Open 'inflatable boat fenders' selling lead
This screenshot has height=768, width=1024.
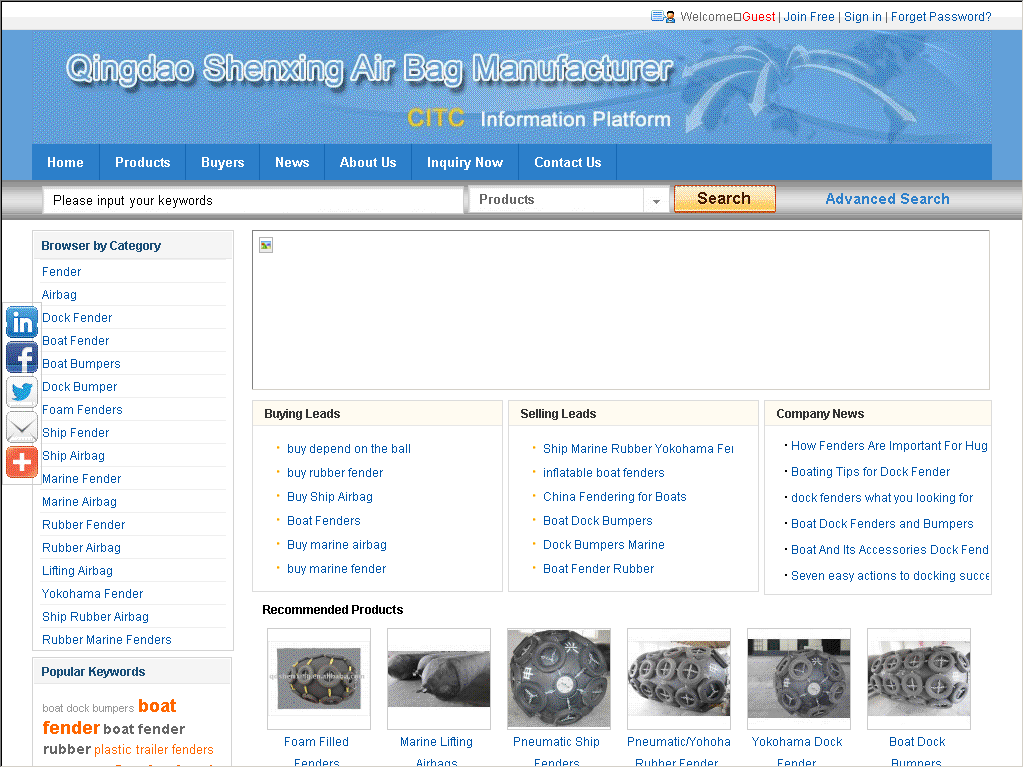point(603,473)
